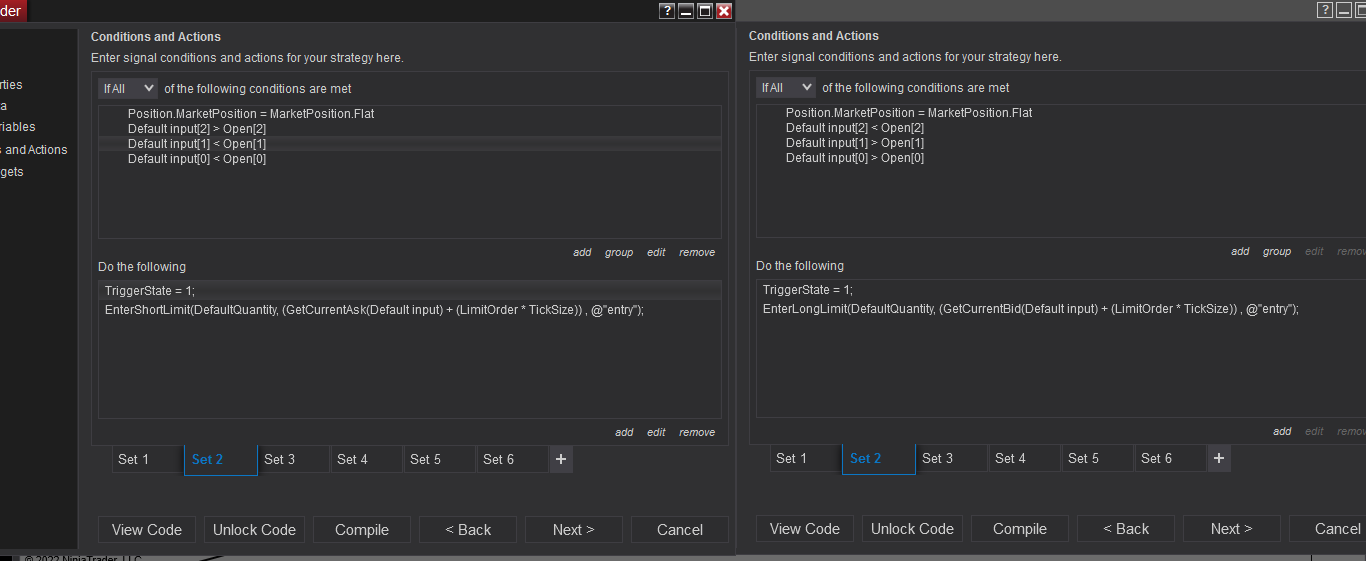
Task: Click remove under the left conditions list
Action: coord(697,252)
